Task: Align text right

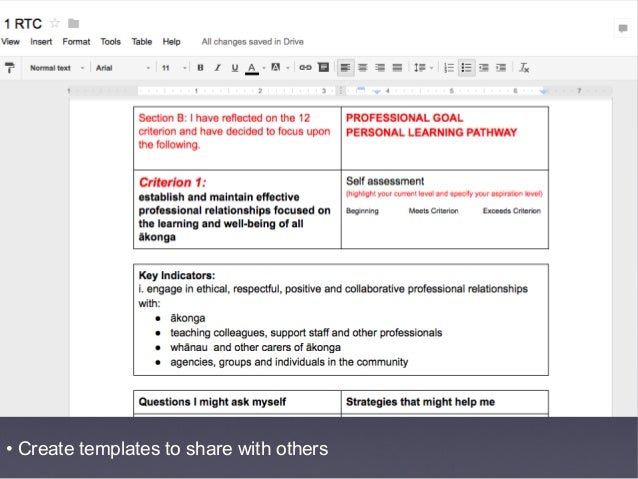Action: (380, 68)
